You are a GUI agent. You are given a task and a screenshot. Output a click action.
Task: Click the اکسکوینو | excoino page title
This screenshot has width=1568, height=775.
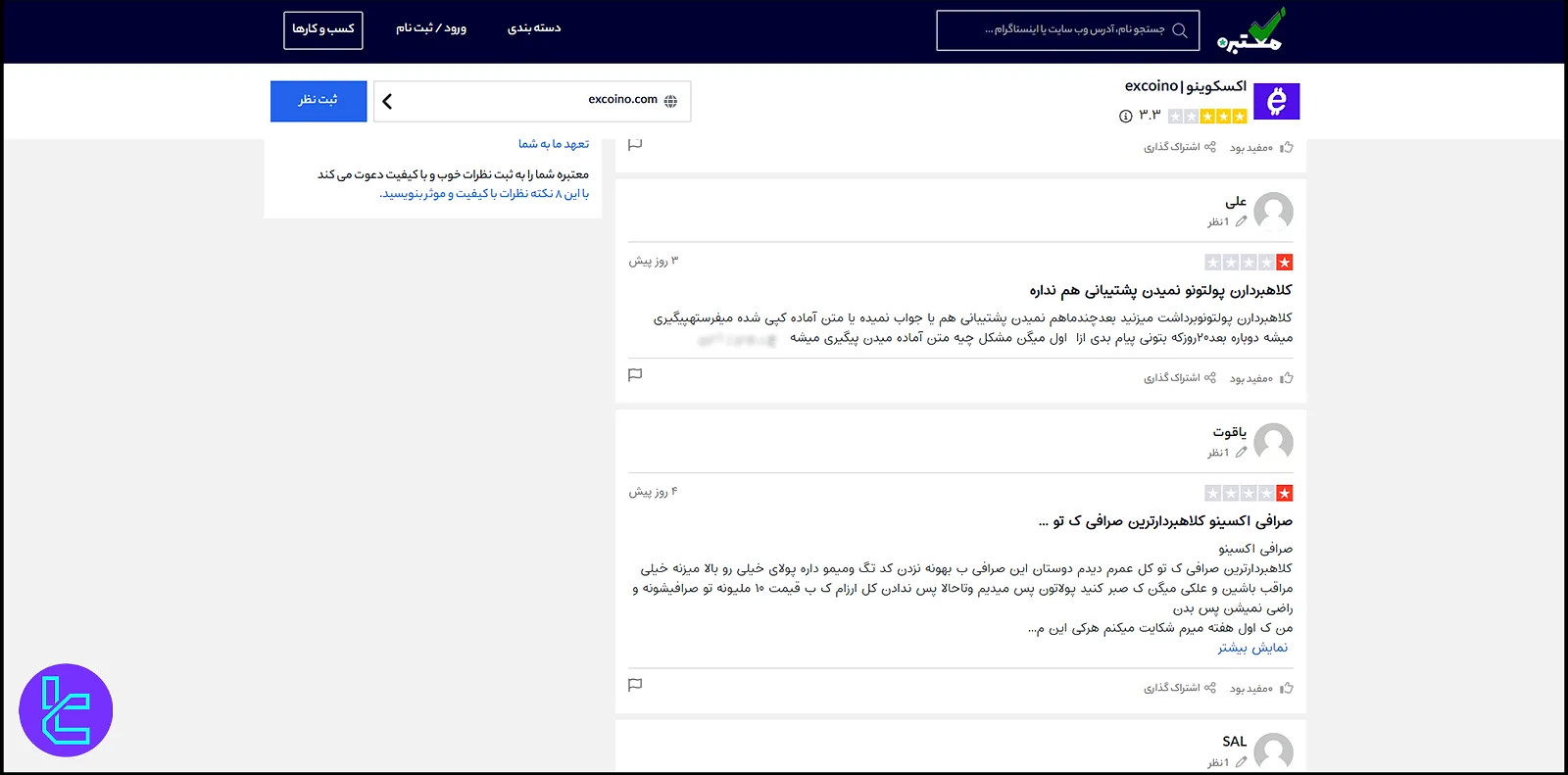[1186, 86]
